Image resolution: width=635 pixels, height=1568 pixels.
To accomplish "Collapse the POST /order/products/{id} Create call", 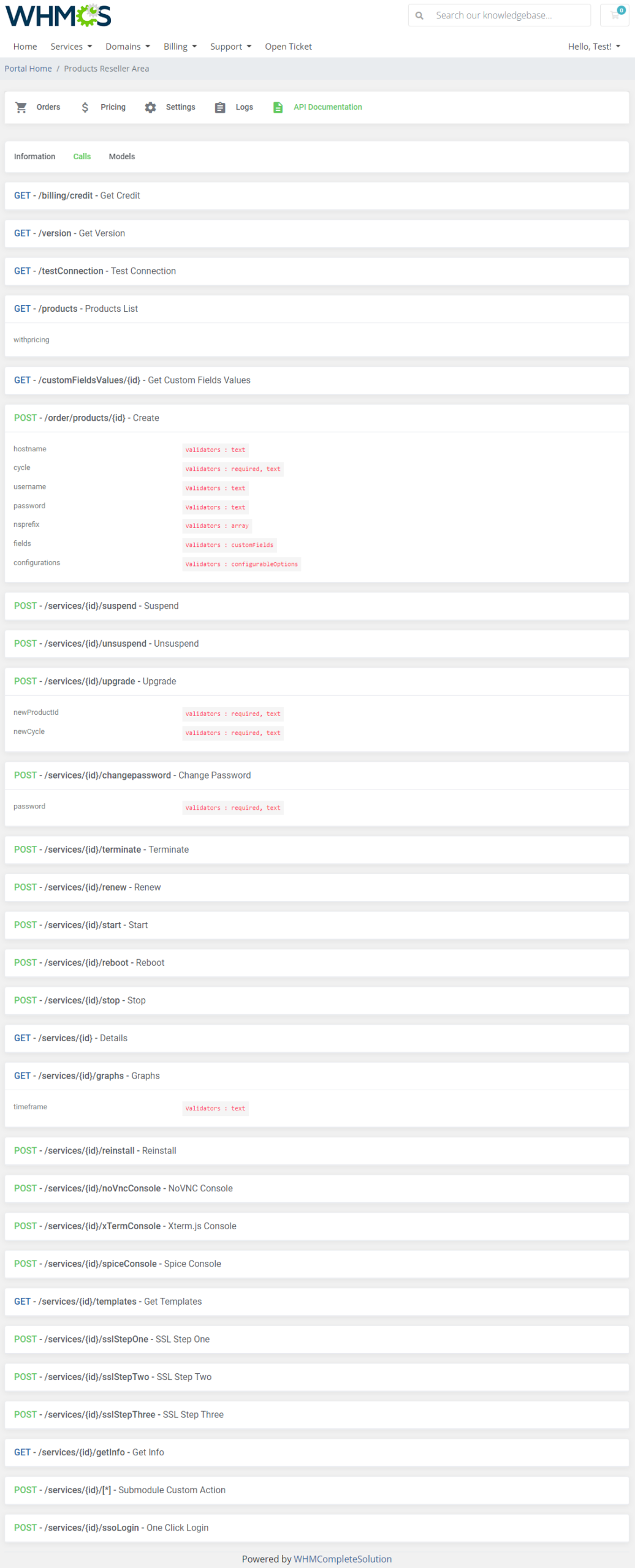I will [86, 418].
